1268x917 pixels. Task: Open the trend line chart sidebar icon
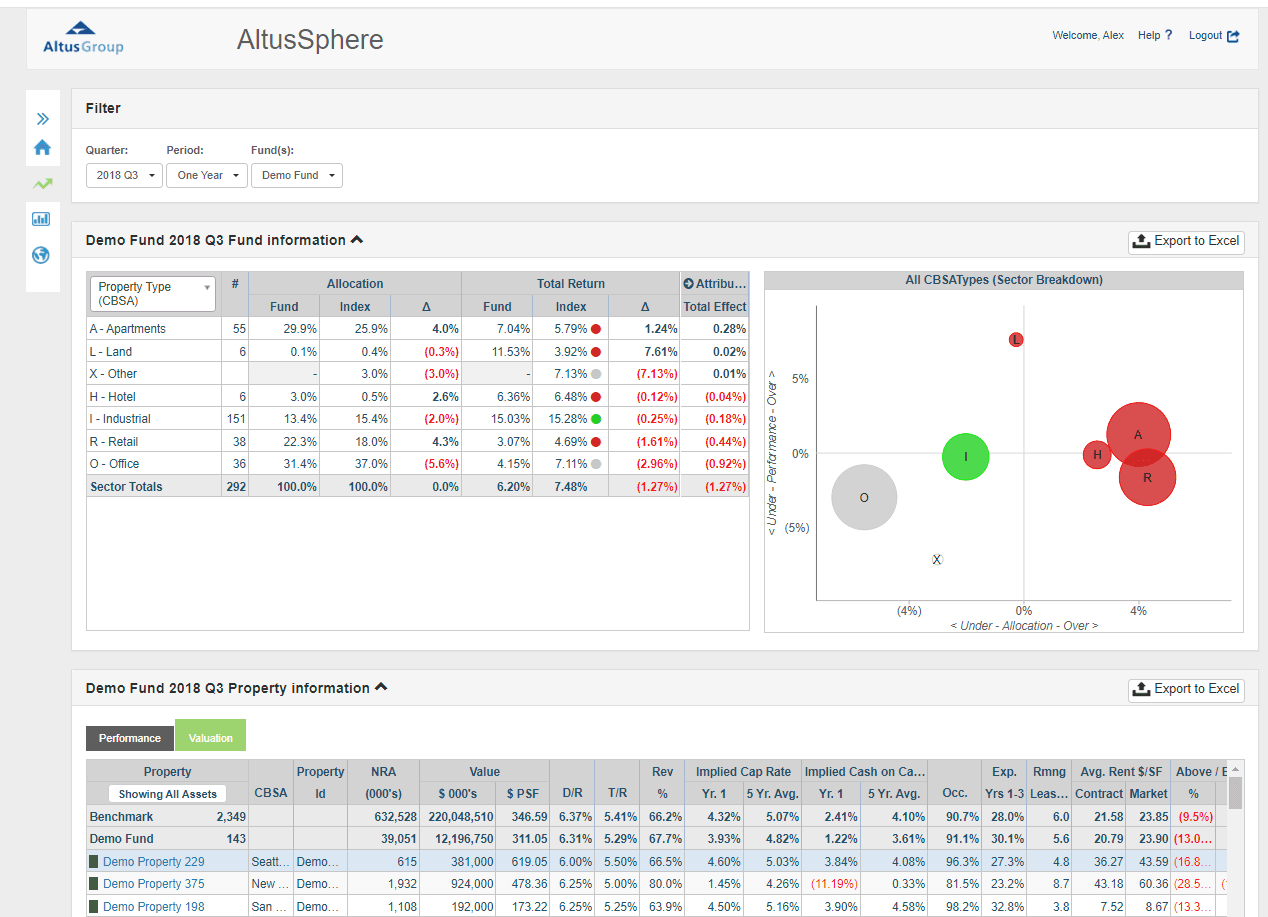click(42, 184)
